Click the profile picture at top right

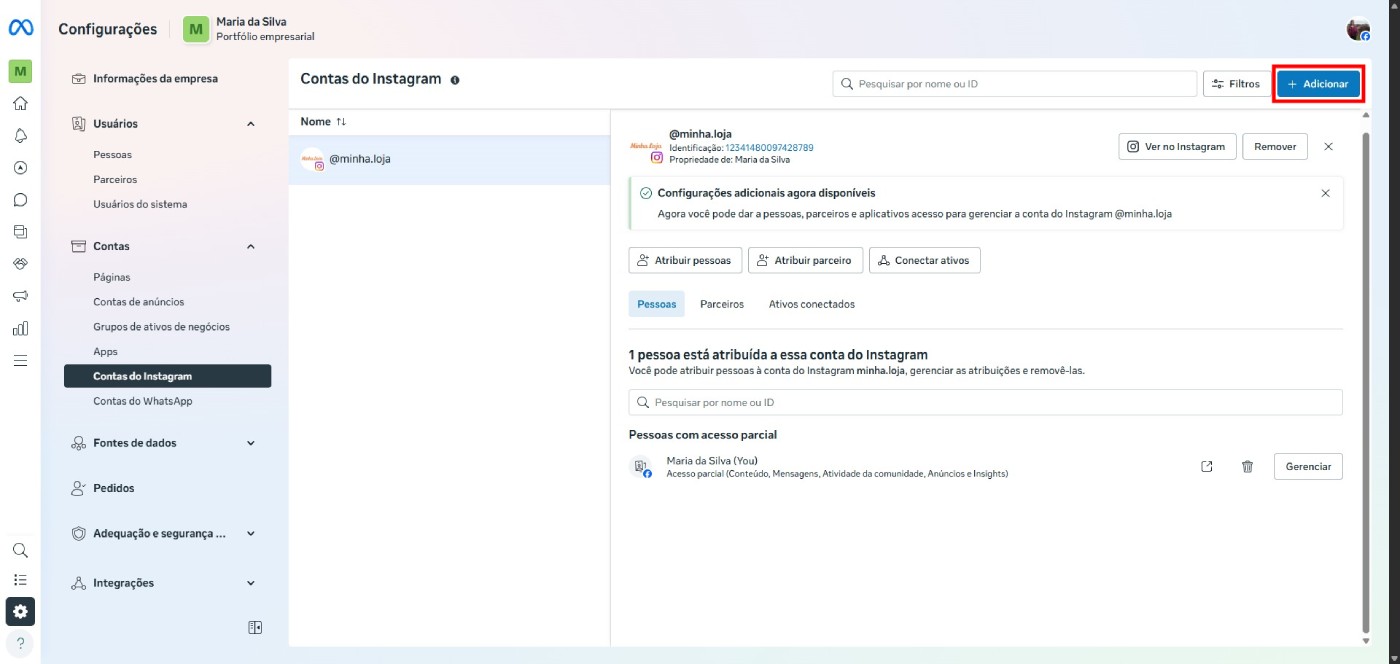[x=1357, y=29]
